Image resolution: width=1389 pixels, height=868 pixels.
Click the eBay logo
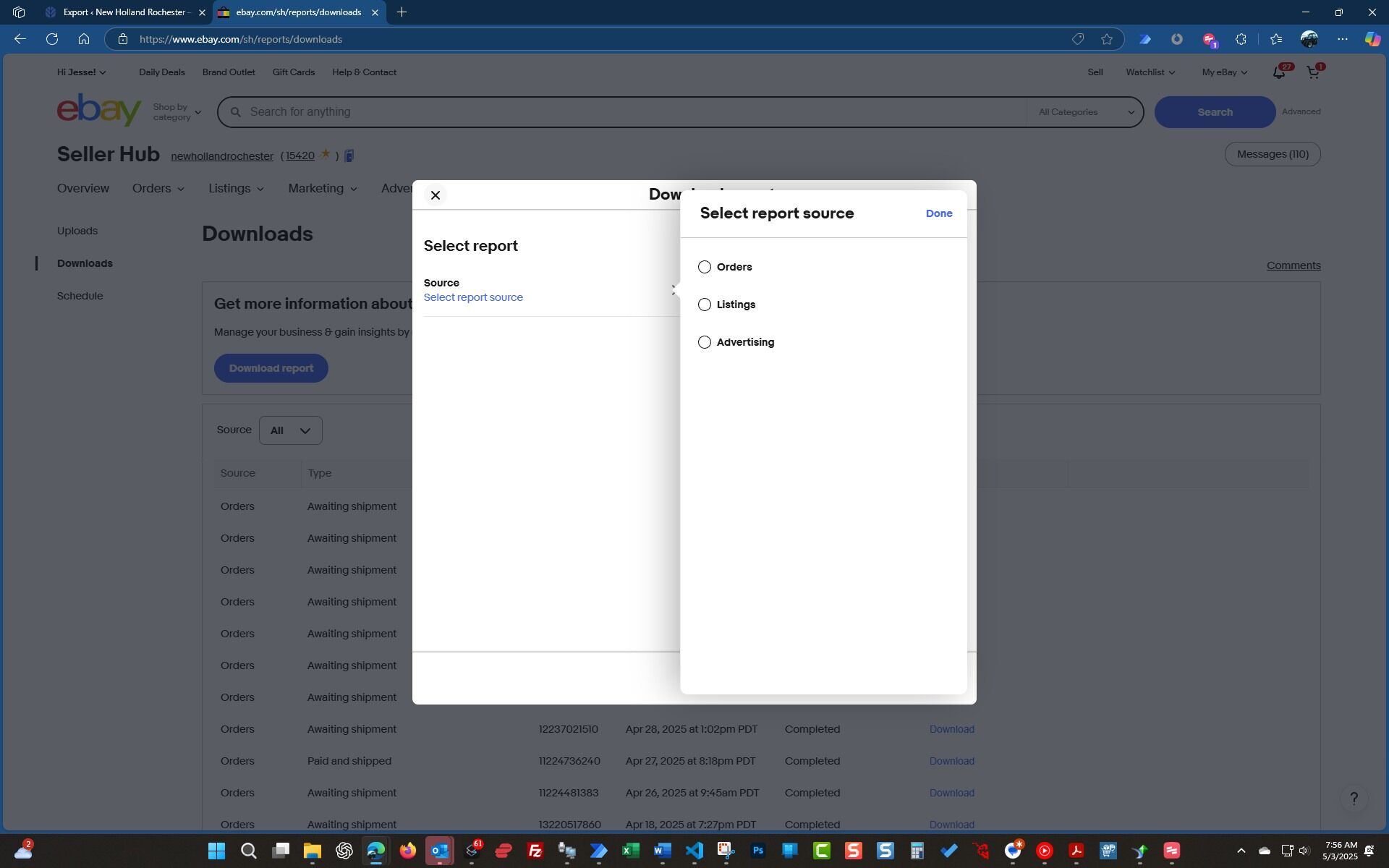[99, 110]
